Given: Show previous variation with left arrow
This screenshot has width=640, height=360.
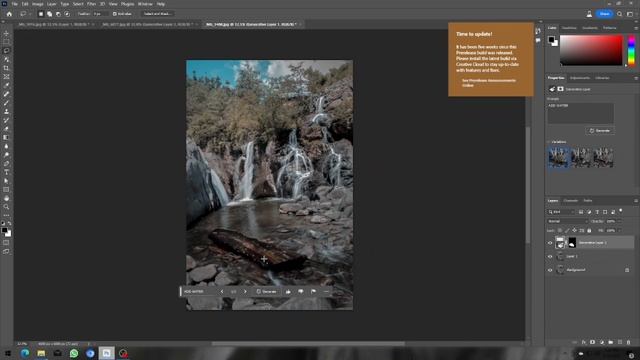Looking at the screenshot, I should 222,291.
